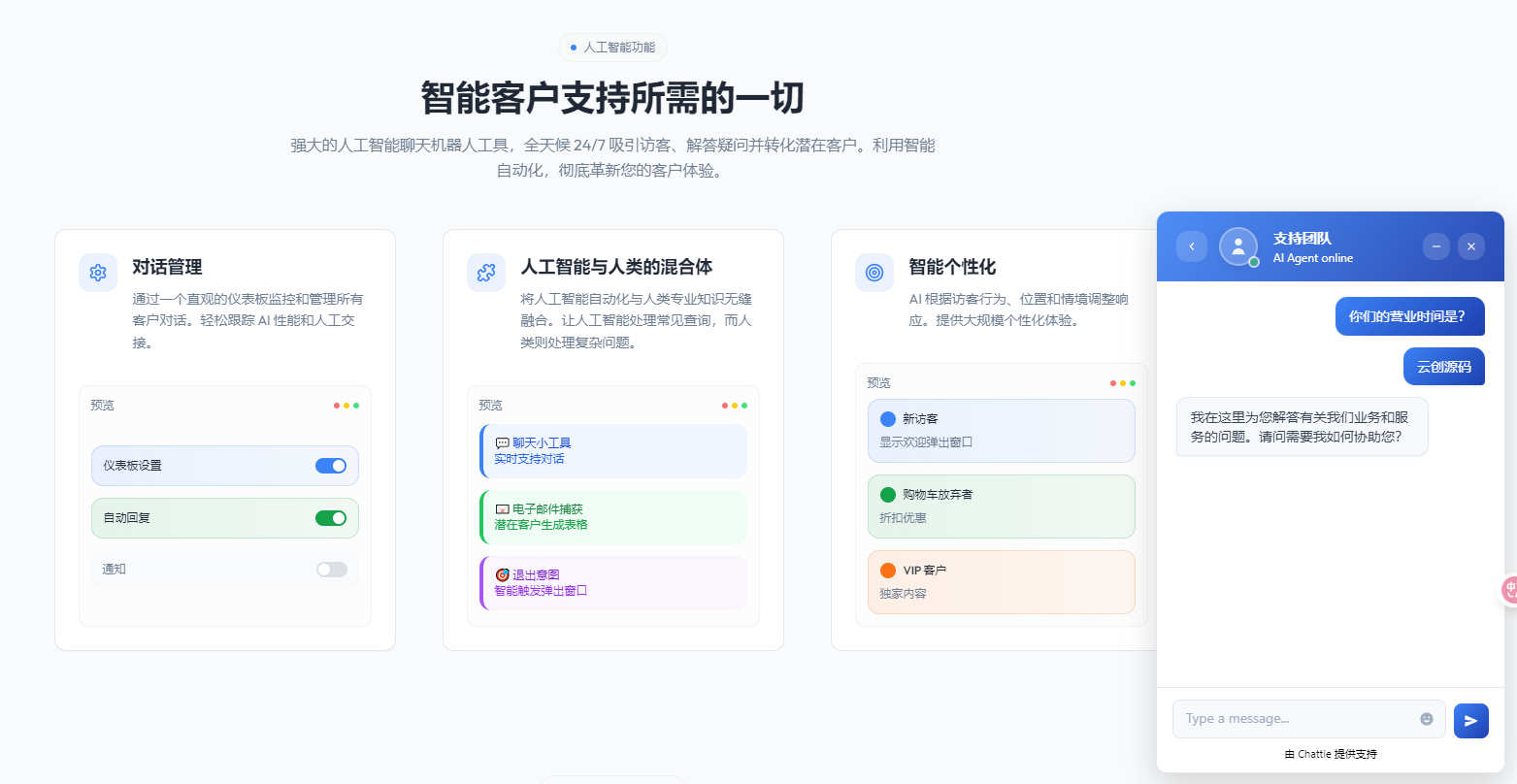Select the 聊天小工具 preview item
Viewport: 1517px width, 784px height.
pos(613,451)
